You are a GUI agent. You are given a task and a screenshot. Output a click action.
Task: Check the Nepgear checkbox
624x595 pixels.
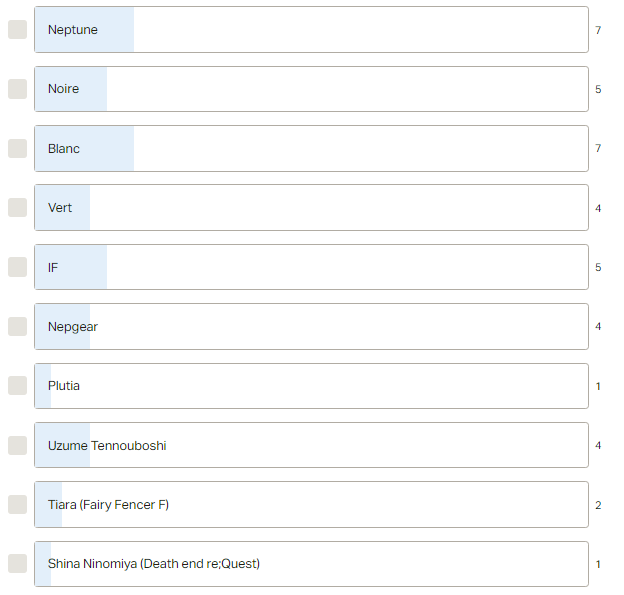(18, 326)
